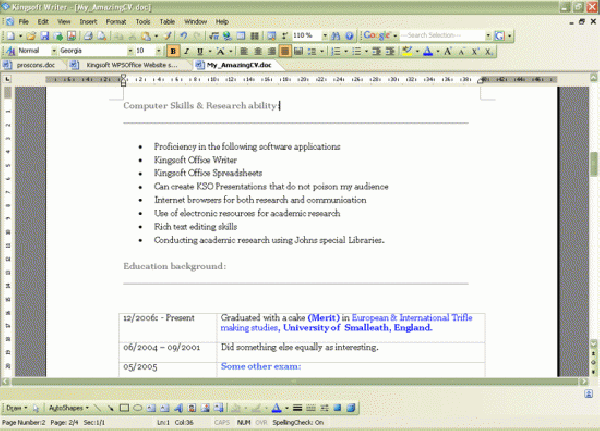The image size is (600, 431).
Task: Select the Line drawing tool
Action: tap(97, 408)
